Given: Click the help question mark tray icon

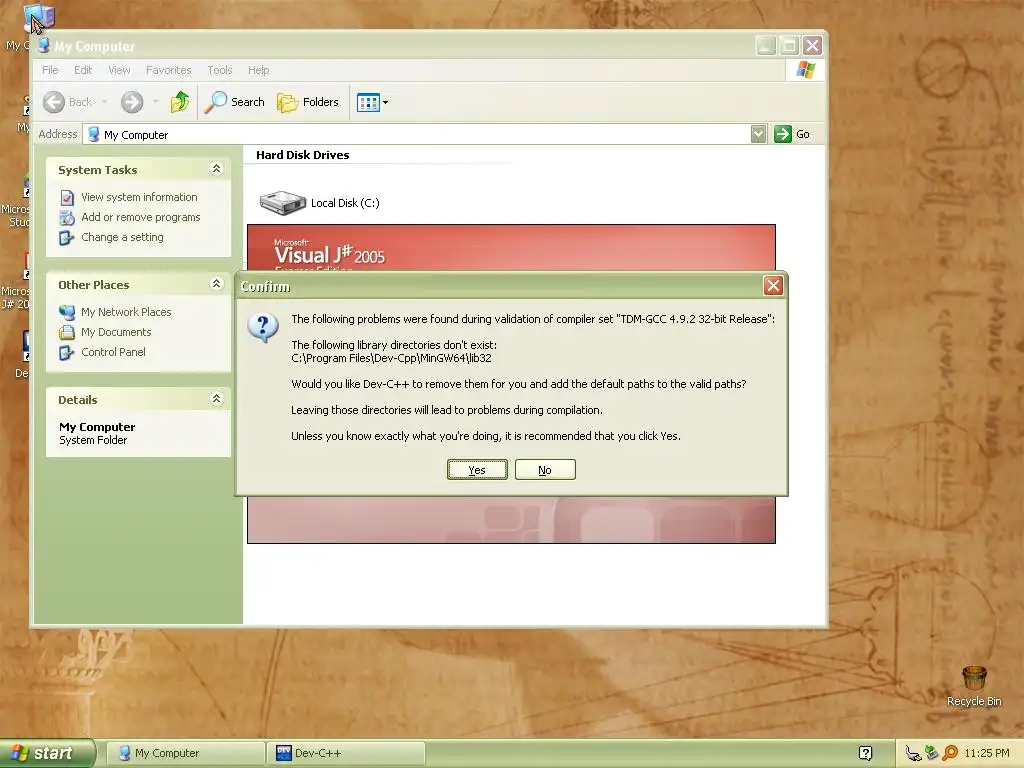Looking at the screenshot, I should [865, 753].
